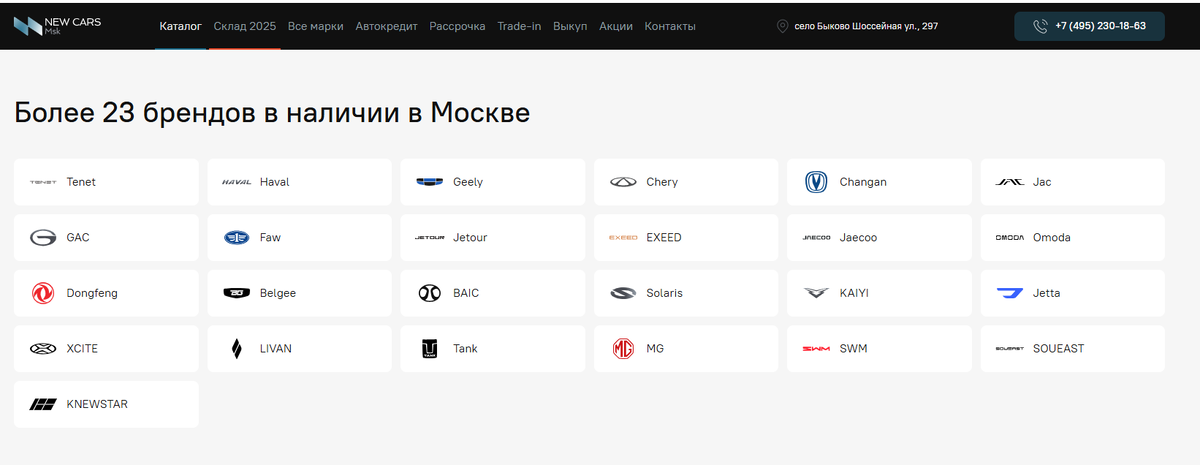Open the Solaris brand name link
The image size is (1200, 465).
pyautogui.click(x=665, y=293)
